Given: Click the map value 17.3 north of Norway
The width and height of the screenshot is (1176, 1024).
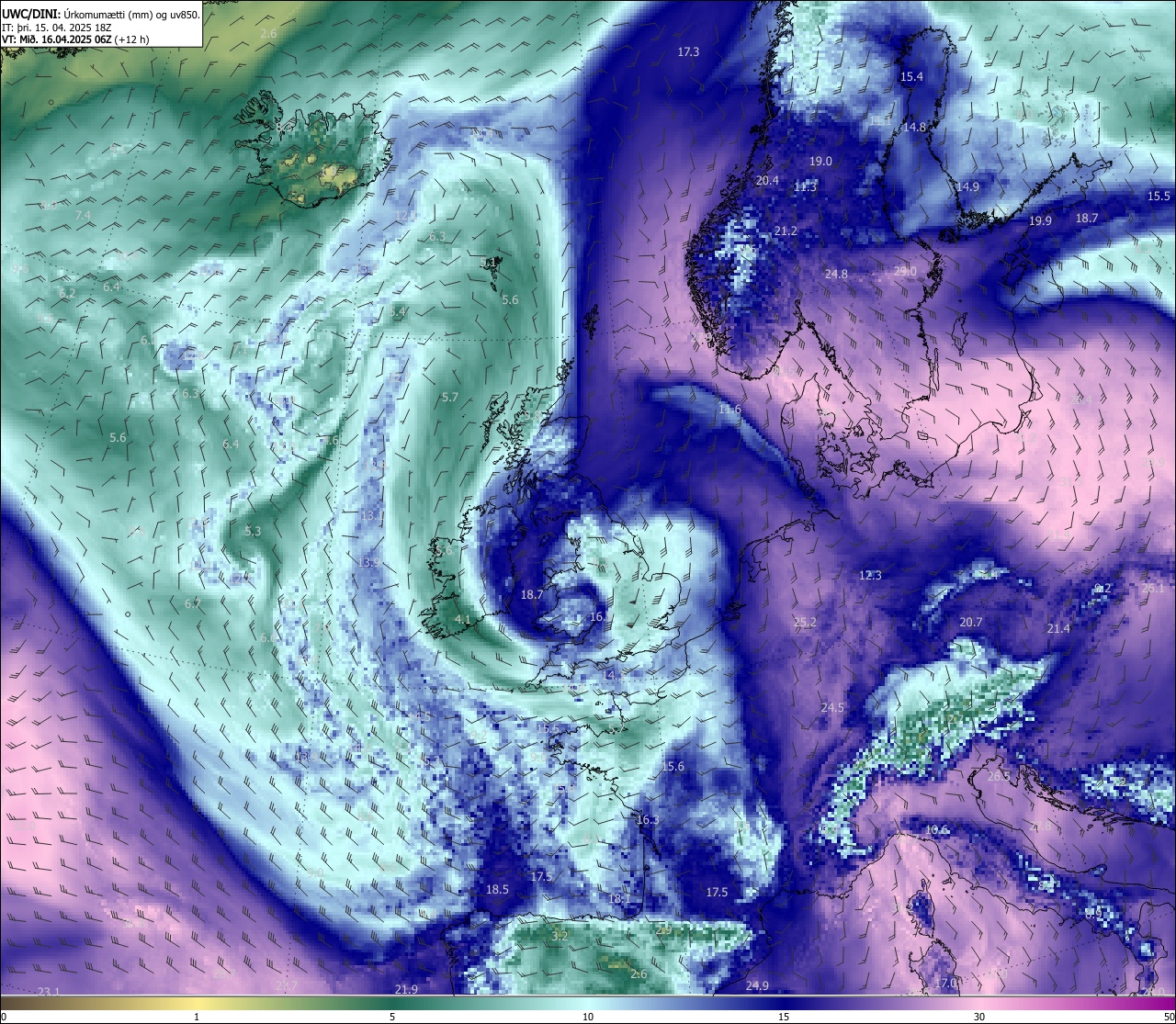Looking at the screenshot, I should pyautogui.click(x=688, y=52).
